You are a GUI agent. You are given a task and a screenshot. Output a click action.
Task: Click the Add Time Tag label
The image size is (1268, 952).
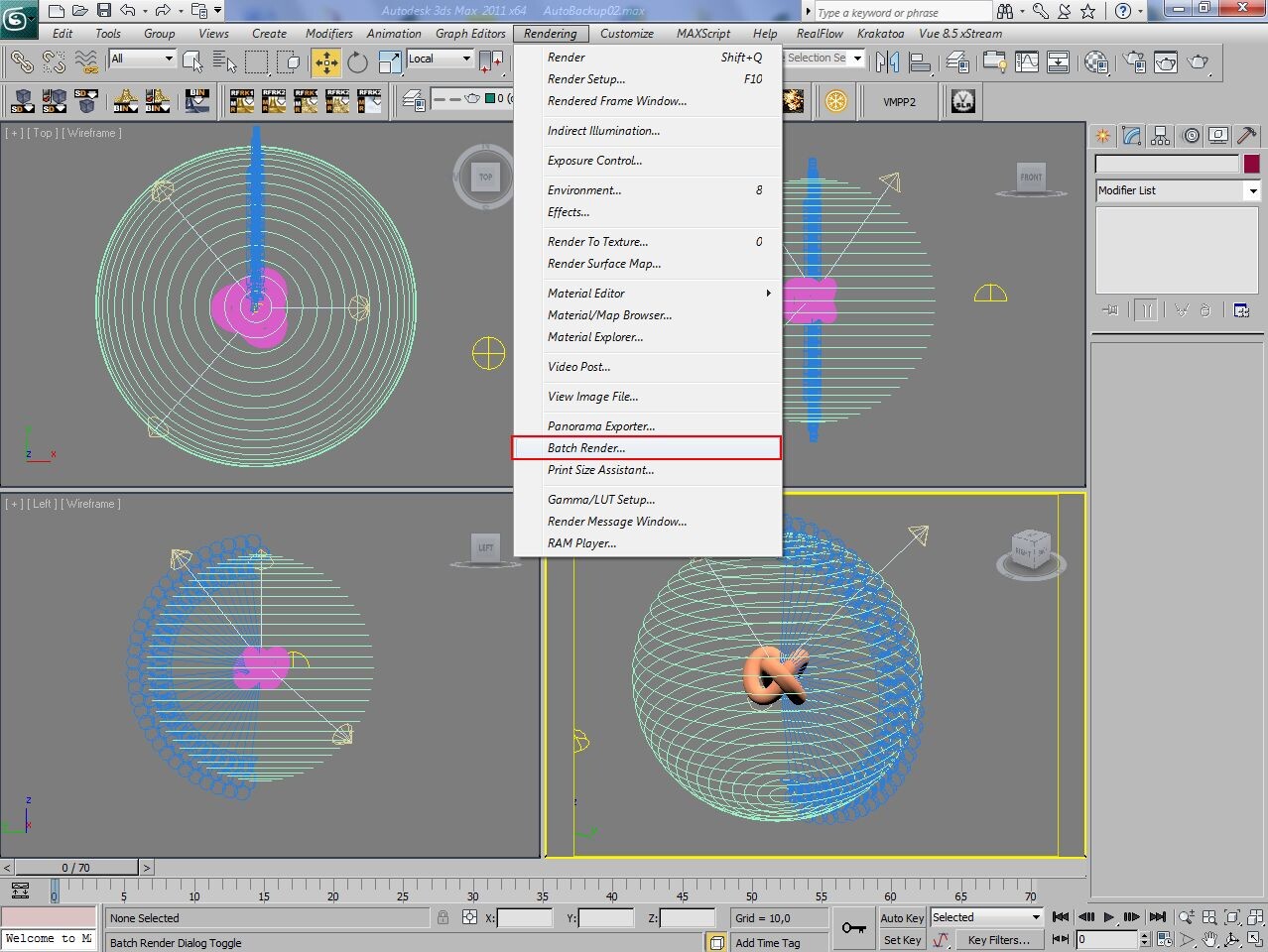coord(768,943)
